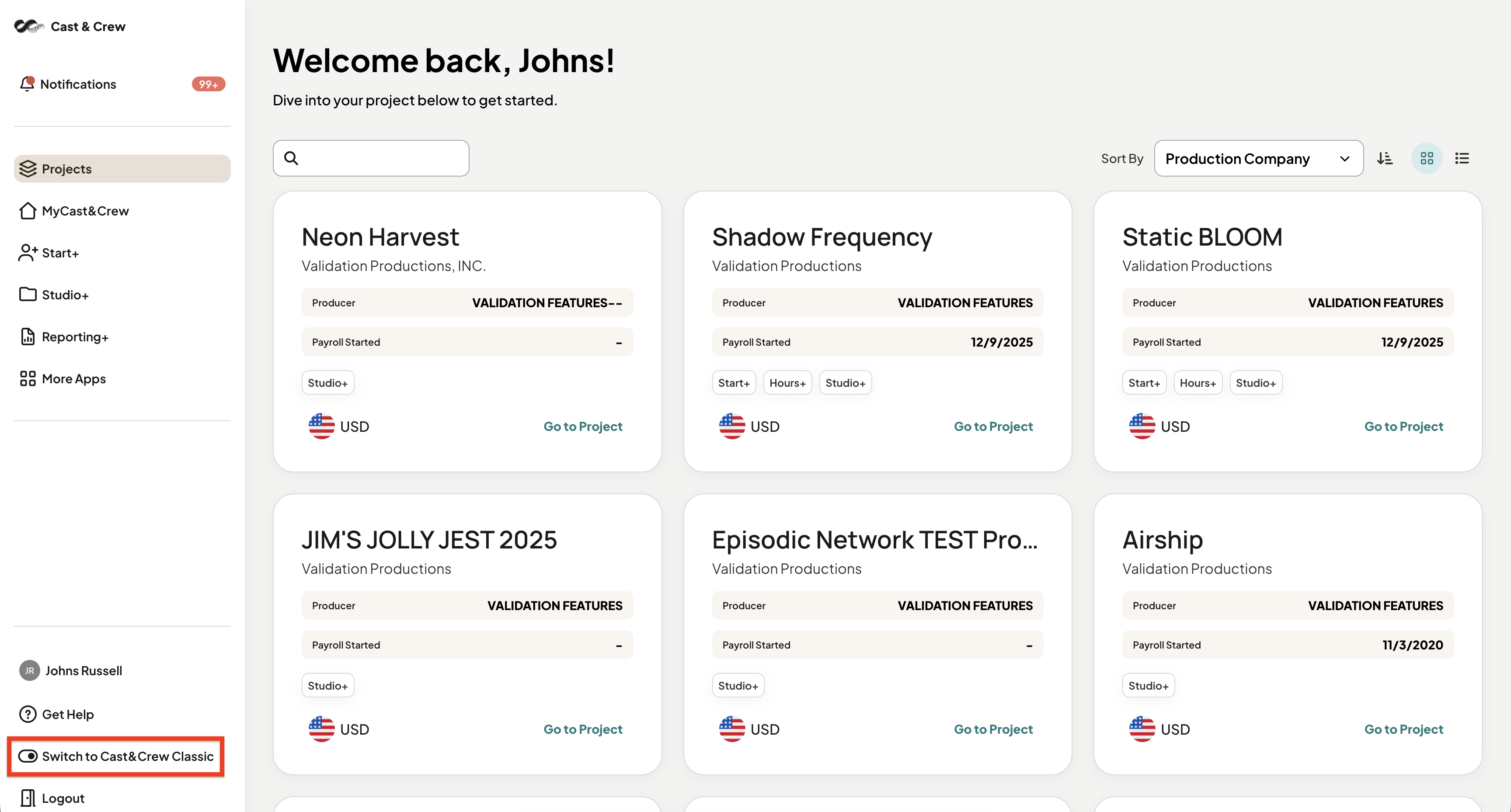Switch to list view layout
The image size is (1511, 812).
click(x=1462, y=158)
